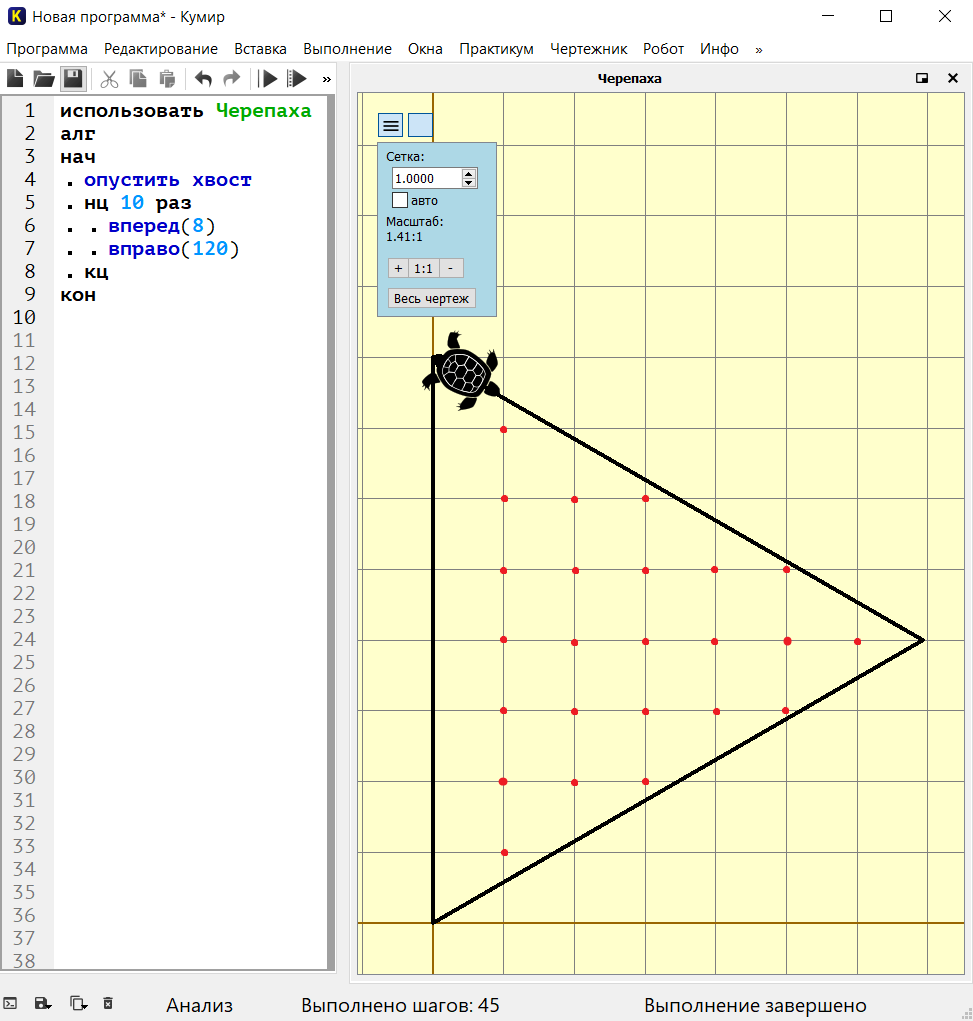This screenshot has width=973, height=1021.
Task: Close the Кумир window
Action: click(945, 16)
